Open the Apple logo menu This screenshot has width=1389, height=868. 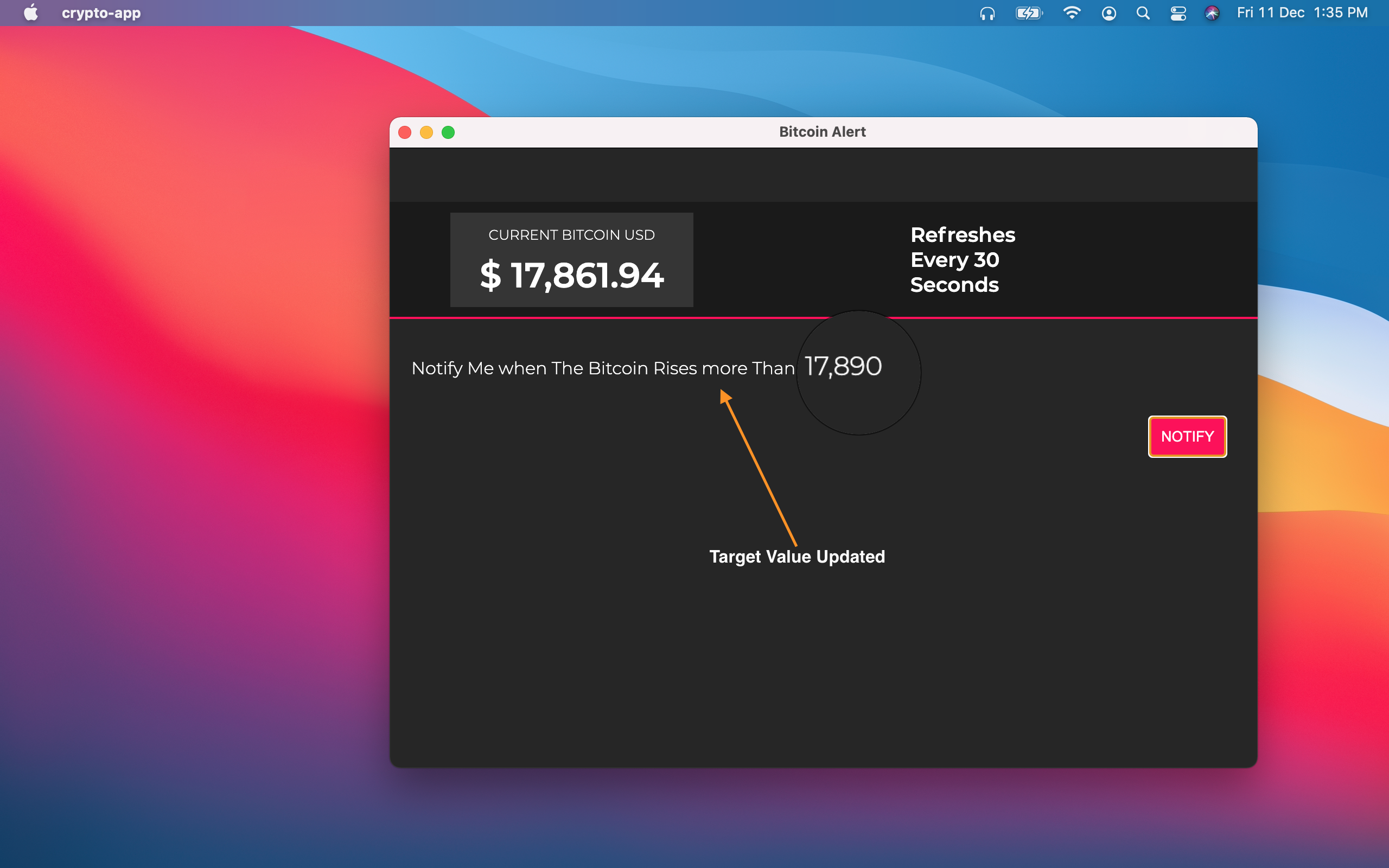coord(31,12)
